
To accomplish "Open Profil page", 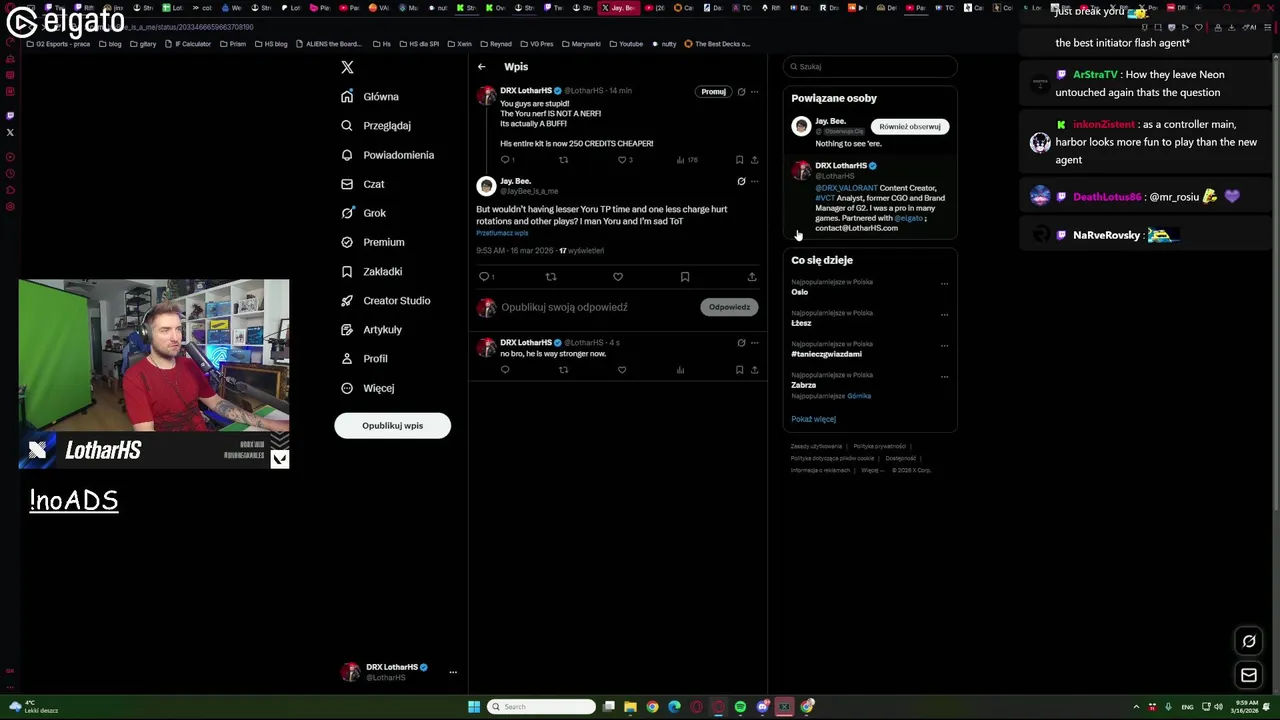I will [x=365, y=358].
